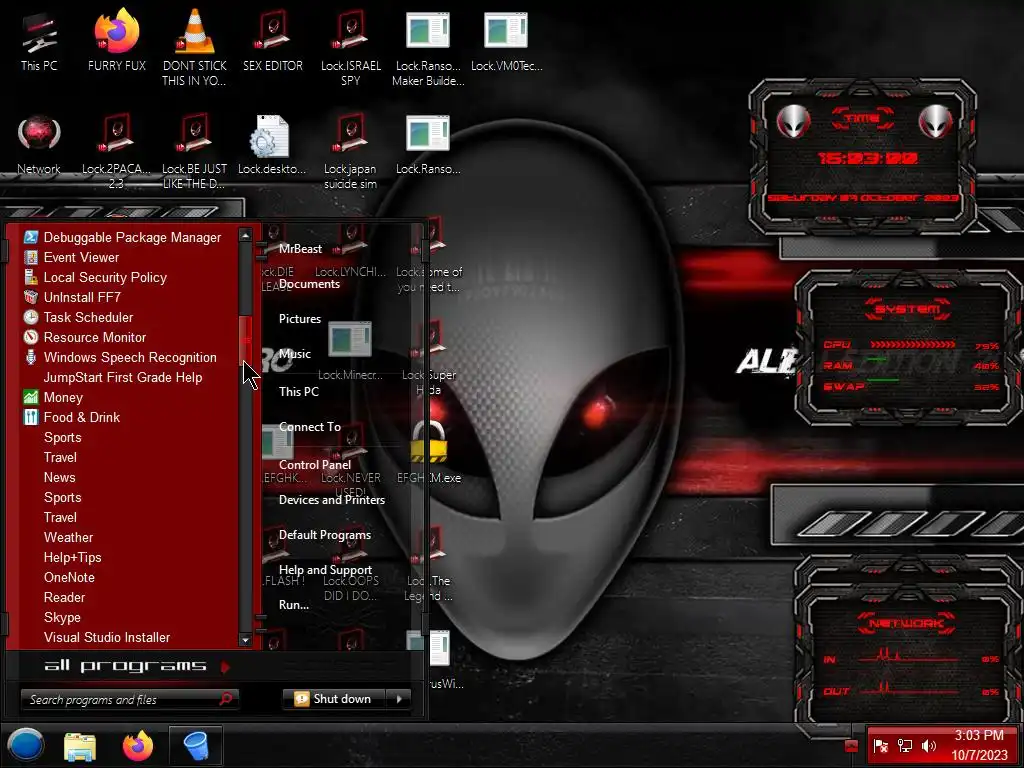This screenshot has width=1024, height=768.
Task: Launch Task Scheduler
Action: coord(88,317)
